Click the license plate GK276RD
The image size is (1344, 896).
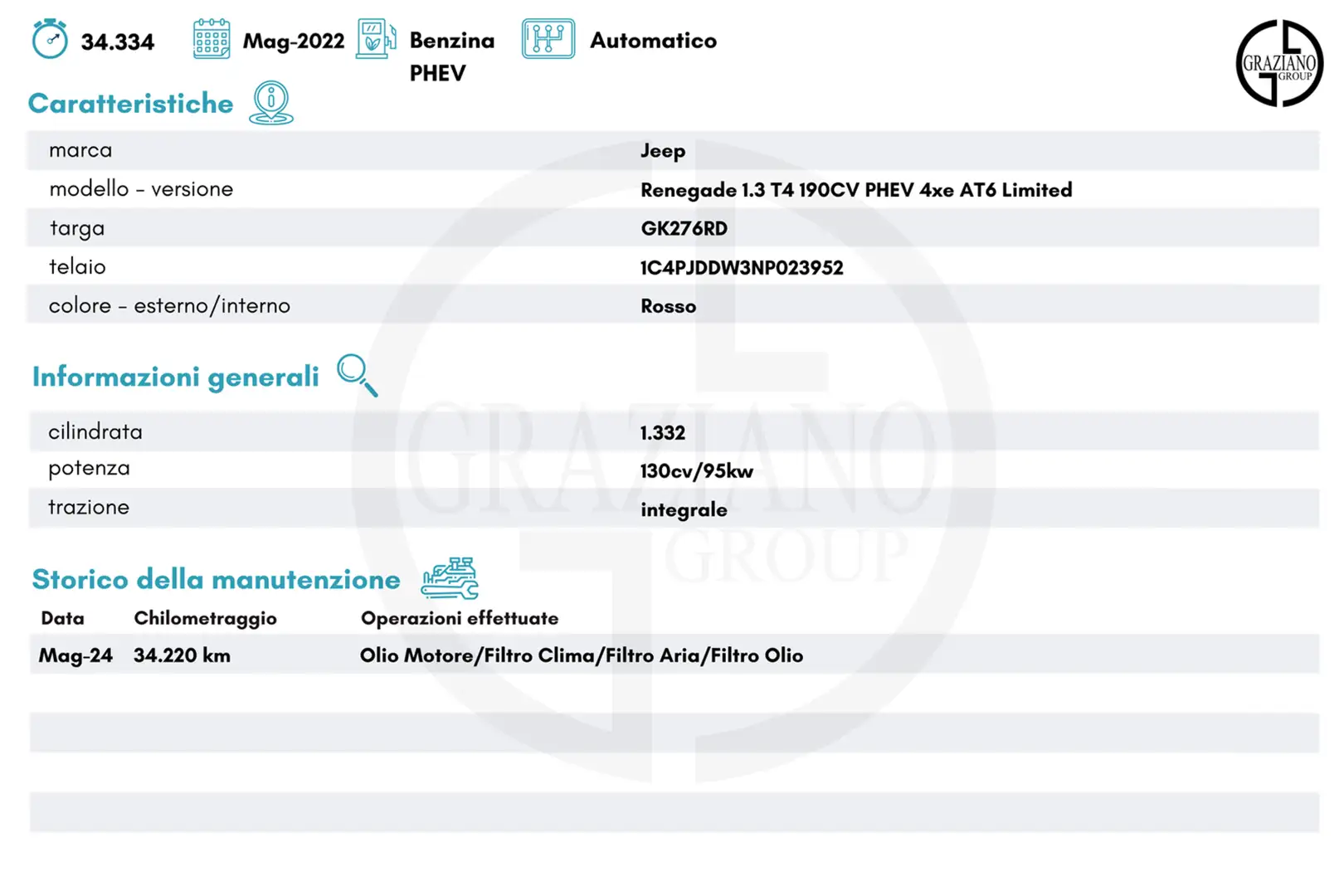point(684,229)
